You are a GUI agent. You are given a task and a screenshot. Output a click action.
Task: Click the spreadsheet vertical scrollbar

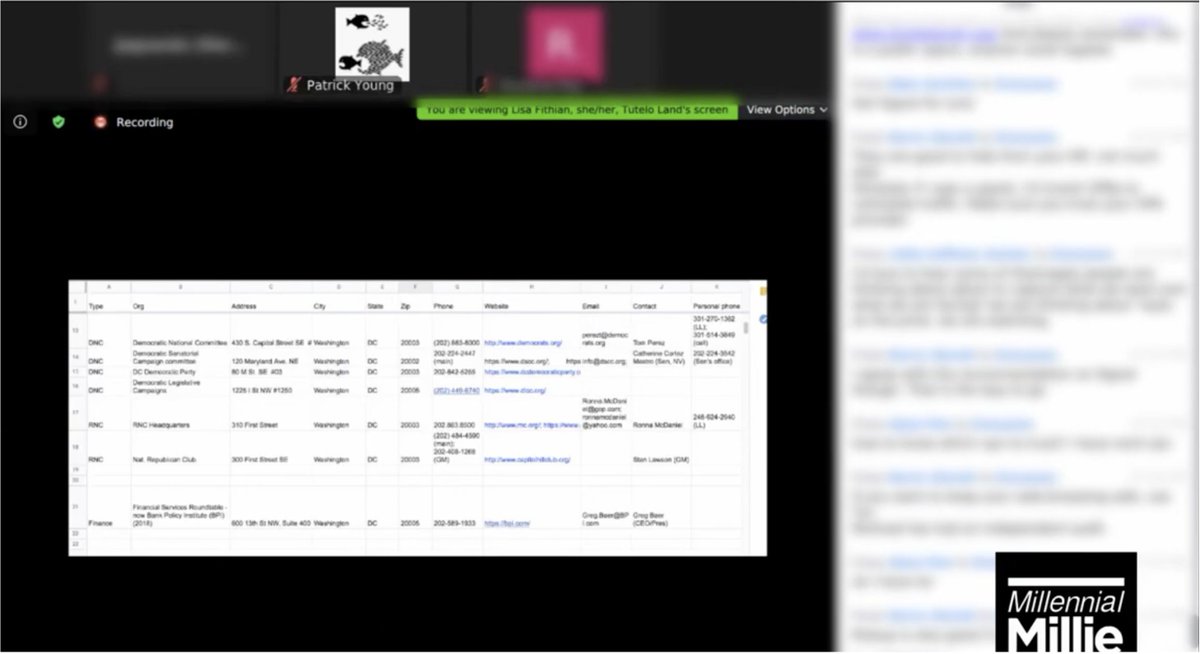[746, 328]
